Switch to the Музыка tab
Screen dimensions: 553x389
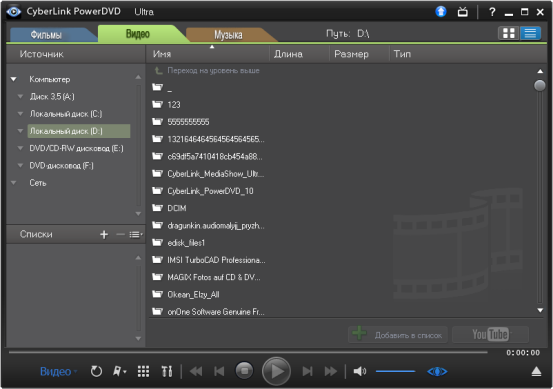coord(228,35)
